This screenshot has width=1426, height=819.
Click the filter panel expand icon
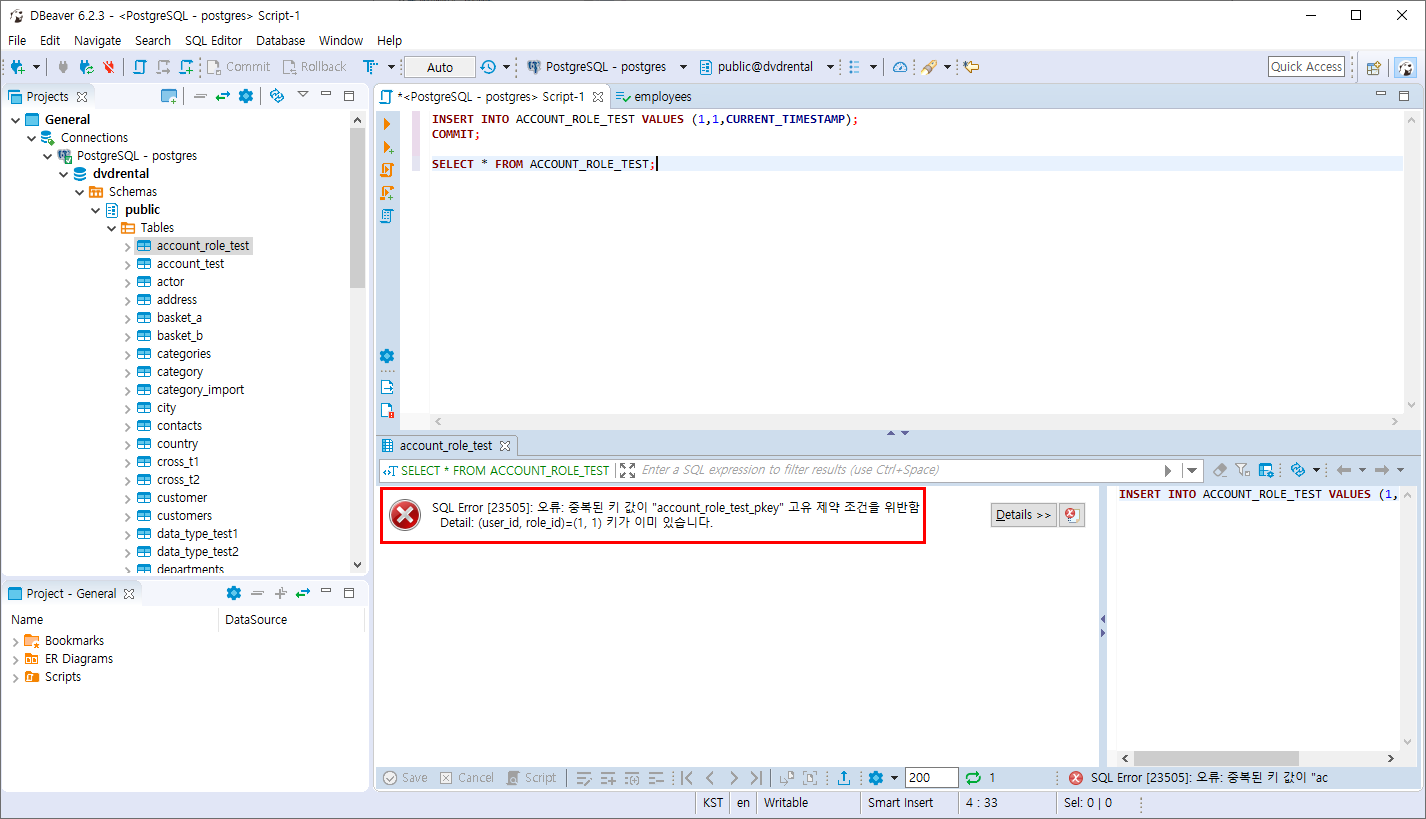627,470
